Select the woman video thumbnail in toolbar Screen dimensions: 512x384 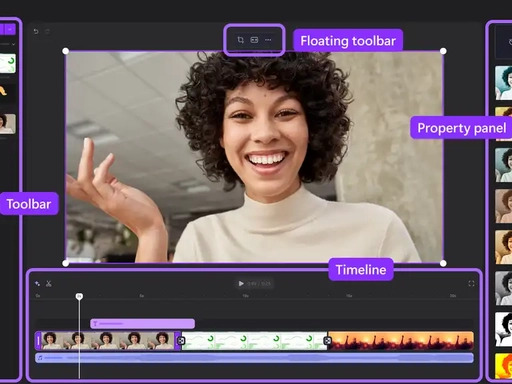pyautogui.click(x=7, y=124)
